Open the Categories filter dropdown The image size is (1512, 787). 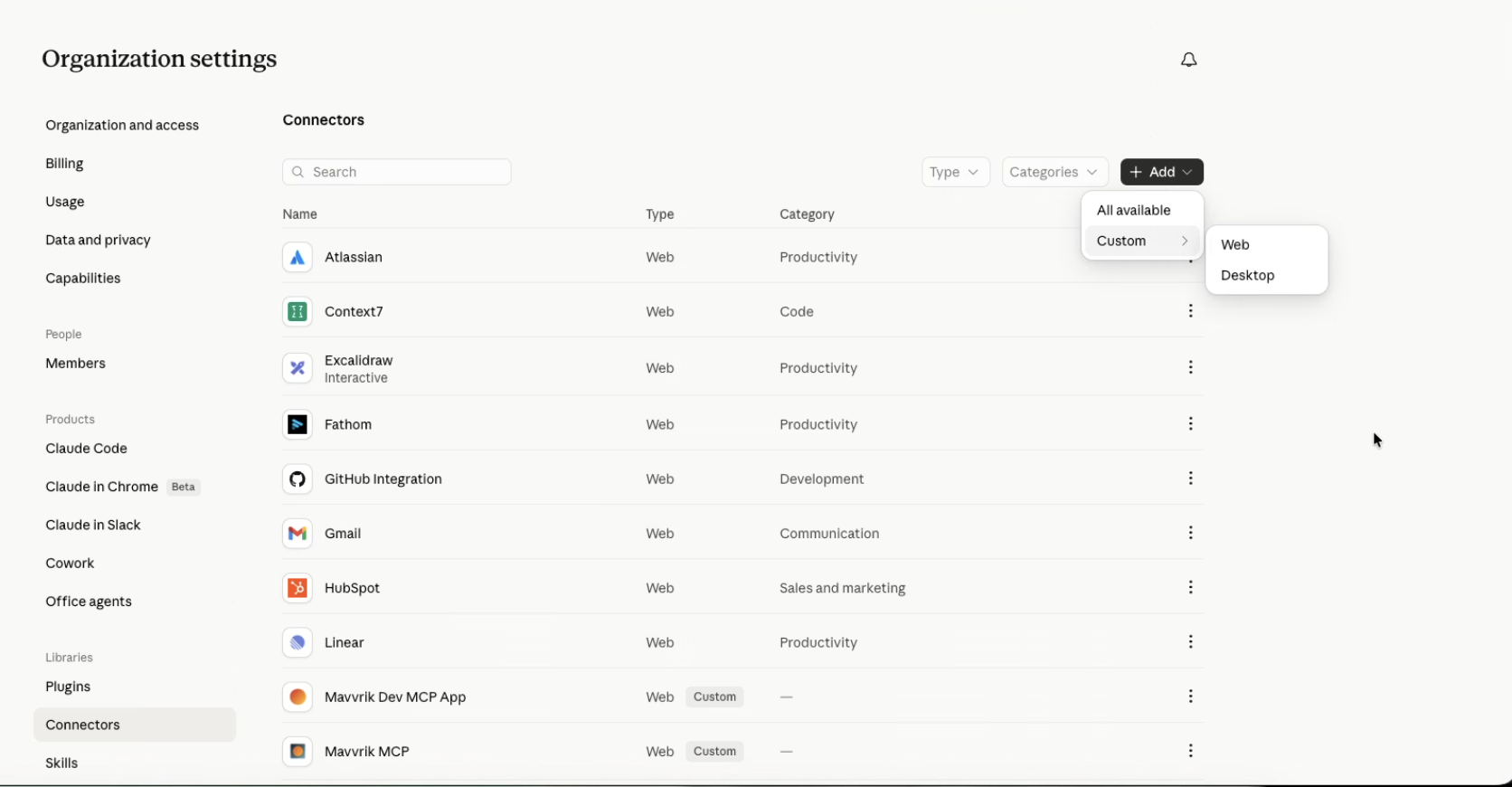coord(1054,172)
